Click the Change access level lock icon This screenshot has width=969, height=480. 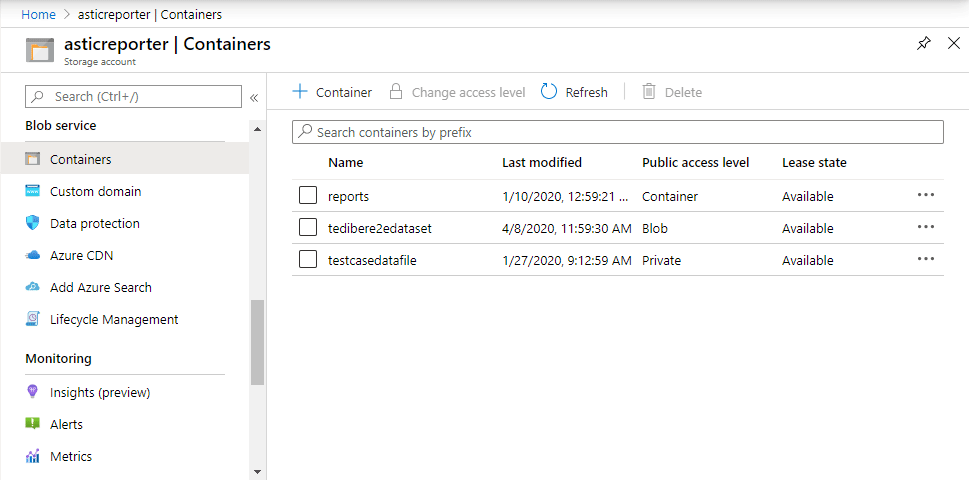(396, 92)
